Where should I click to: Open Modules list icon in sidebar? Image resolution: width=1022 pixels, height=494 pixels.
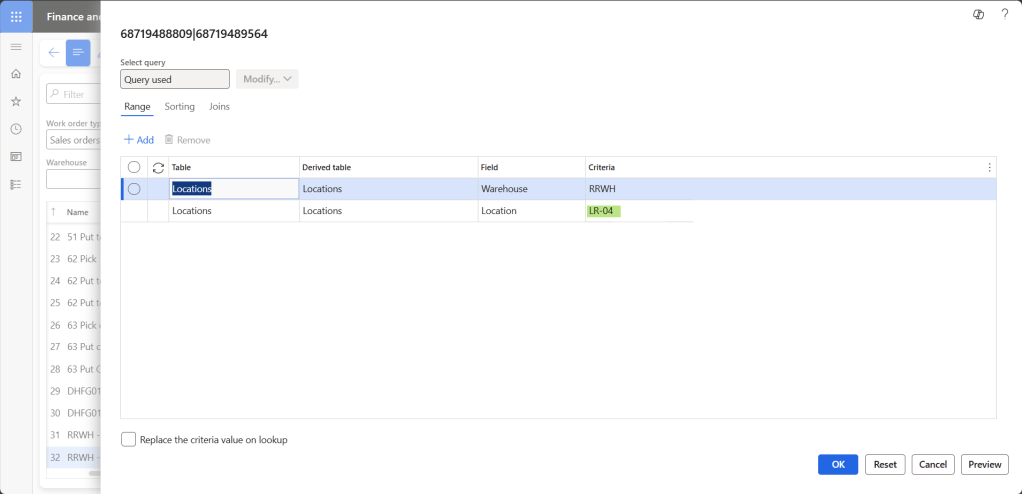tap(16, 184)
